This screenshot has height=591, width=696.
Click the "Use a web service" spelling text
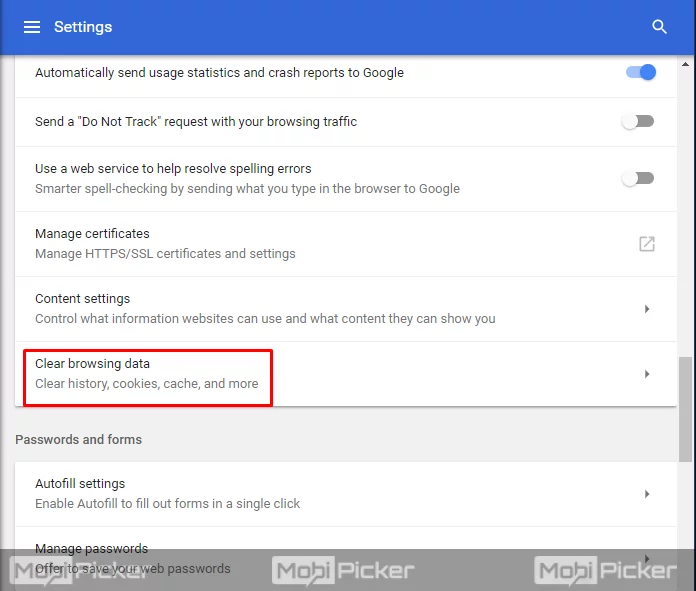pyautogui.click(x=173, y=169)
